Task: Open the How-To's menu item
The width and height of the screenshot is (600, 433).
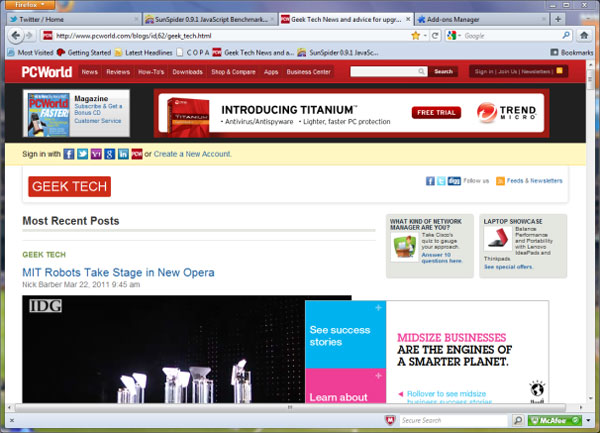Action: point(151,72)
